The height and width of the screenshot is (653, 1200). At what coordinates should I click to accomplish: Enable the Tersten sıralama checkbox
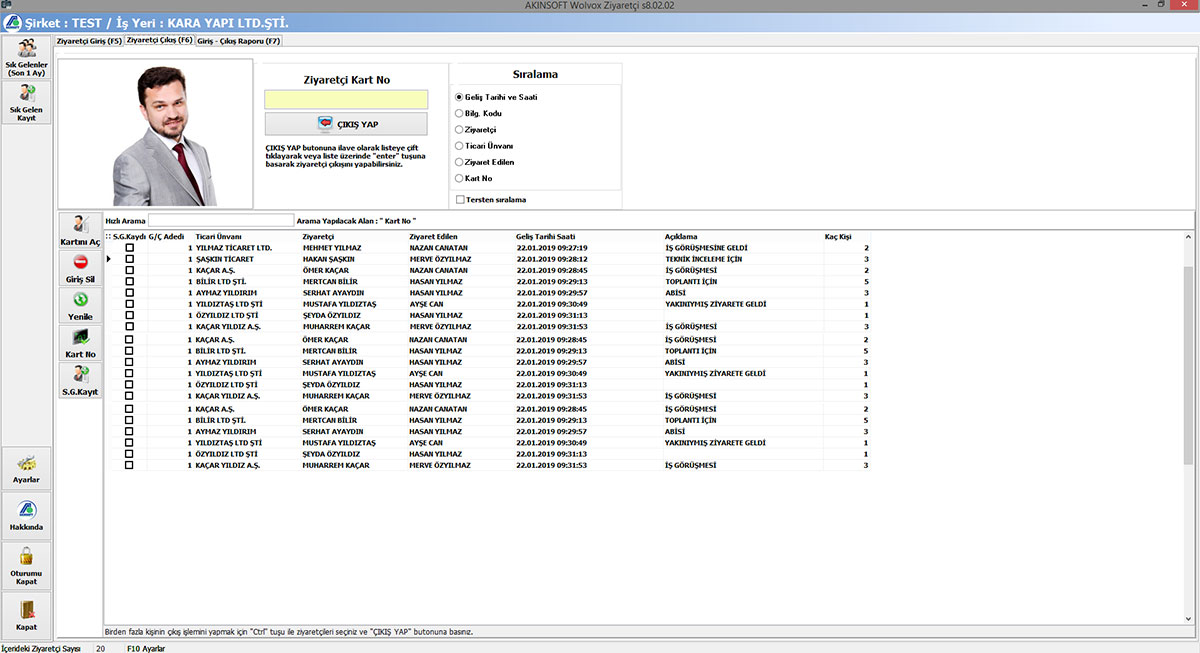[460, 200]
